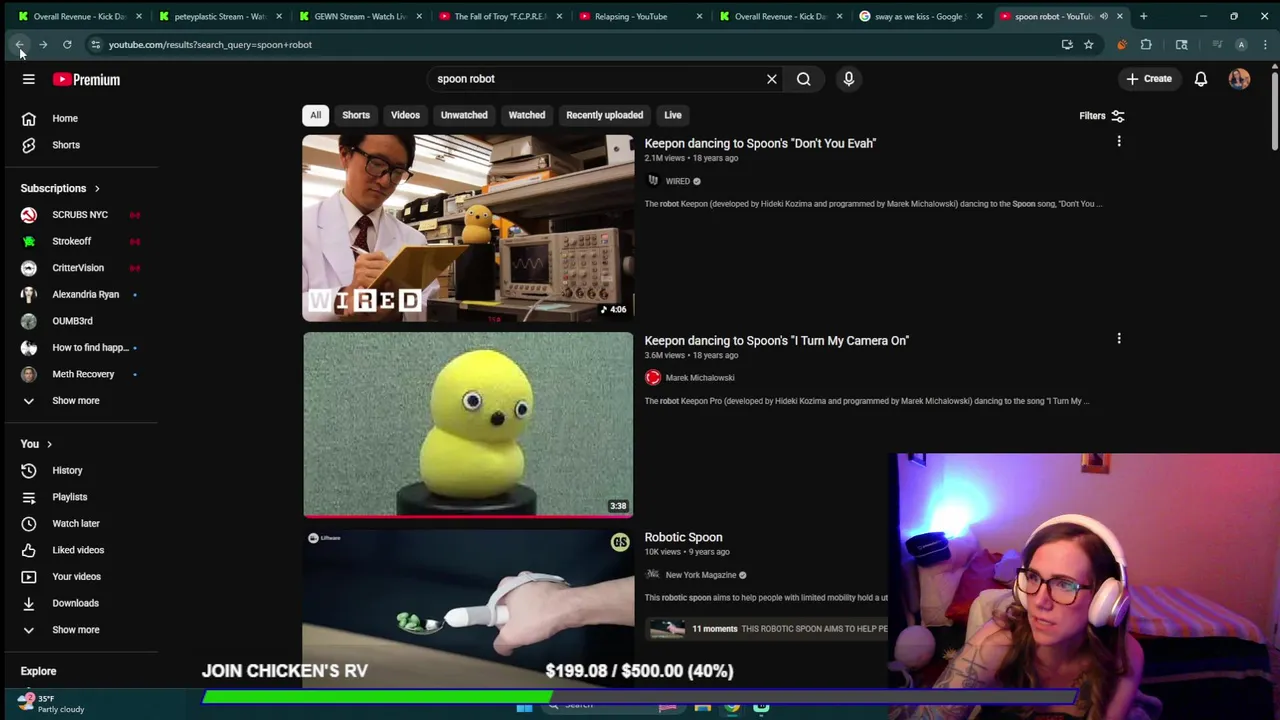1280x720 pixels.
Task: Expand the Subscriptions section arrow
Action: [x=97, y=188]
